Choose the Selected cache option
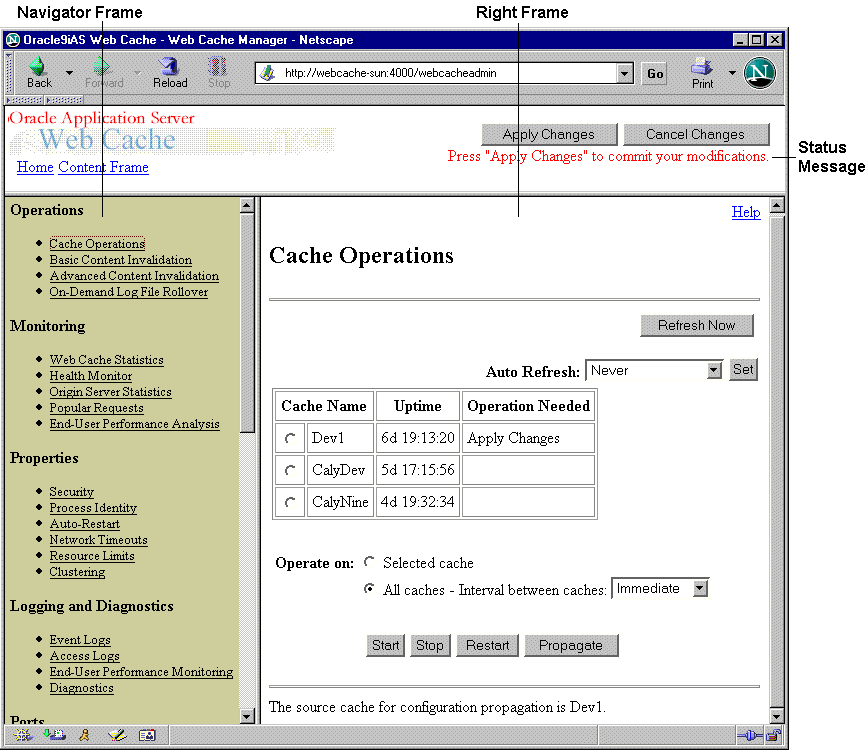This screenshot has height=752, width=868. pos(369,562)
